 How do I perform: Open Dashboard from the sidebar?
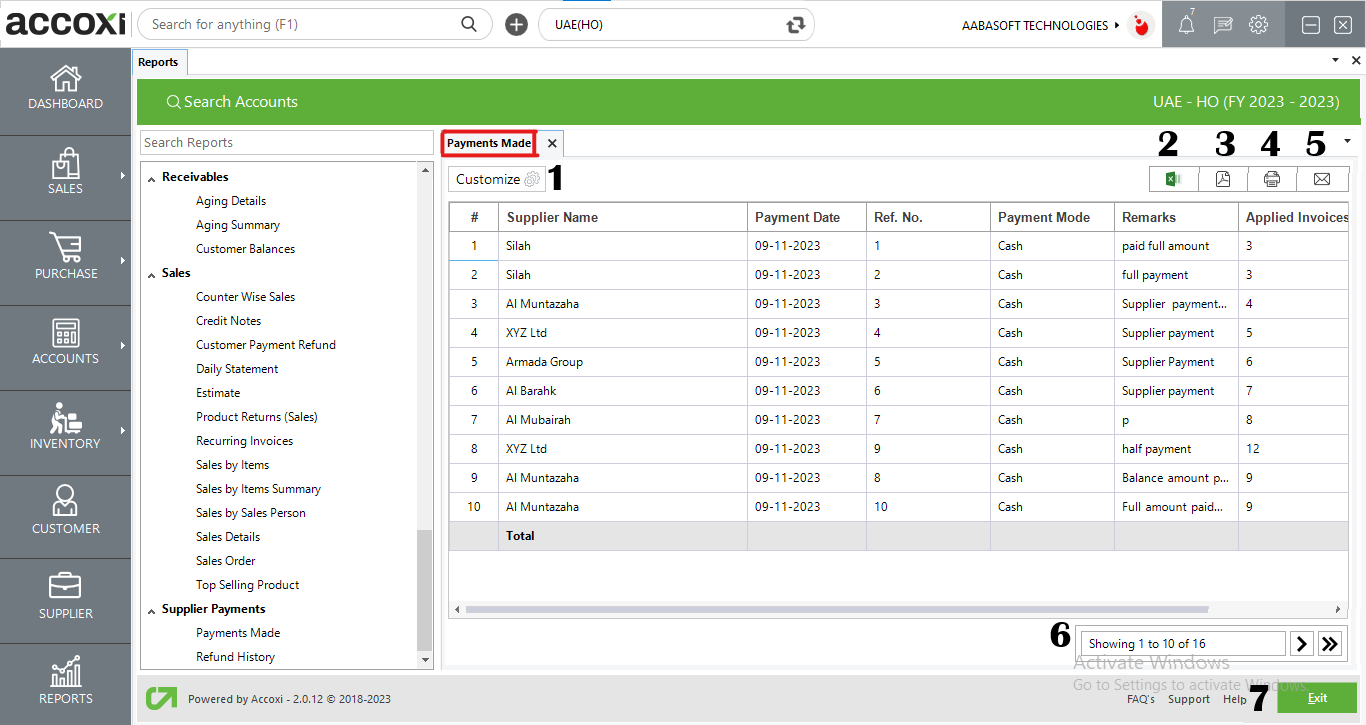click(65, 88)
